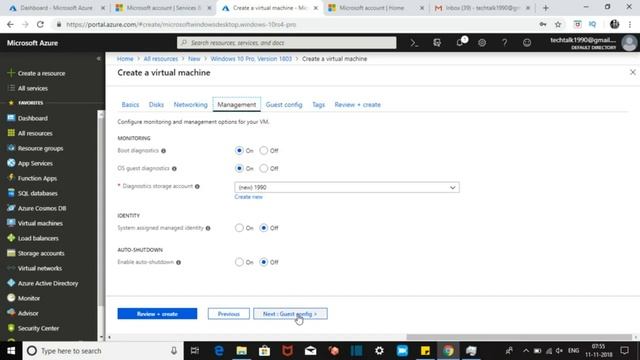Select the Management tab
This screenshot has height=360, width=640.
point(237,104)
